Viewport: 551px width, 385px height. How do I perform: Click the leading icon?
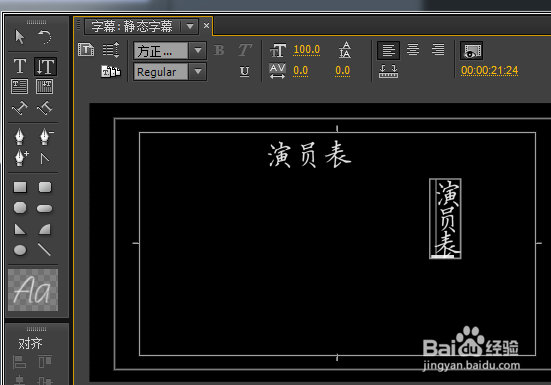(345, 50)
